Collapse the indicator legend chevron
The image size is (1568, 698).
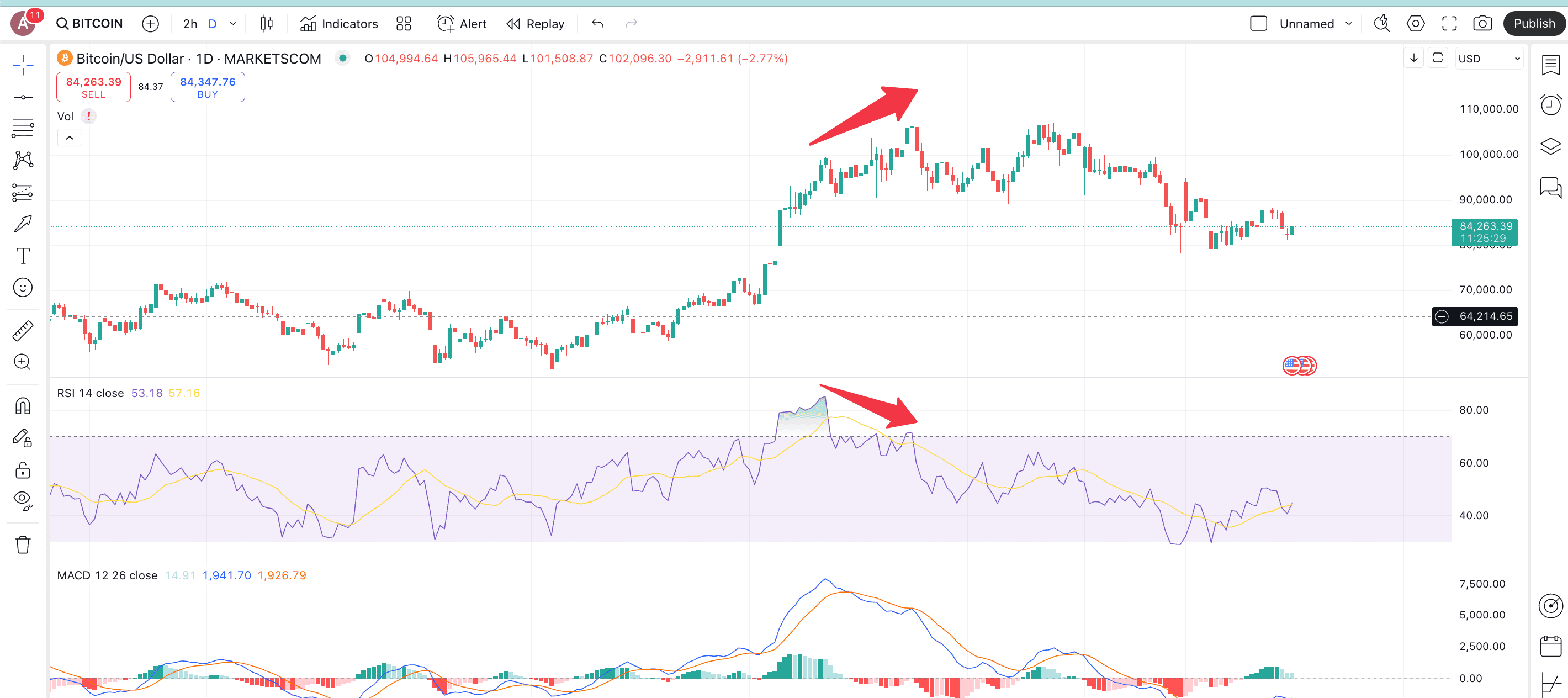pos(70,138)
